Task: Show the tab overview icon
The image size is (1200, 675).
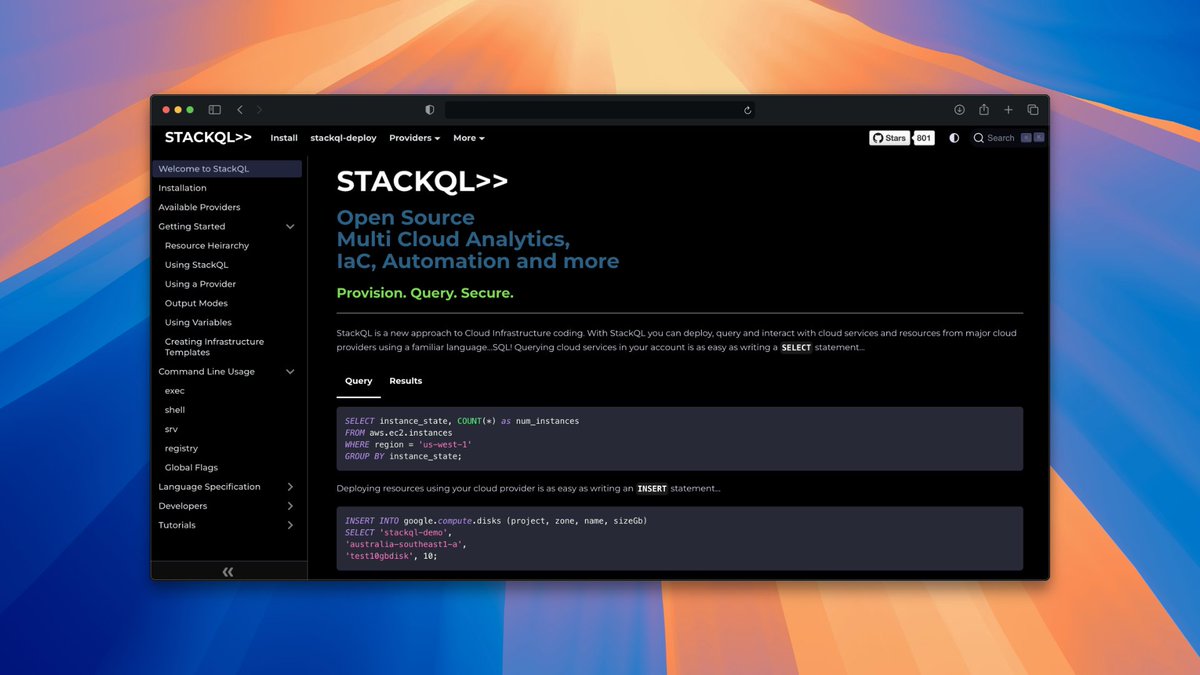Action: pos(1033,110)
